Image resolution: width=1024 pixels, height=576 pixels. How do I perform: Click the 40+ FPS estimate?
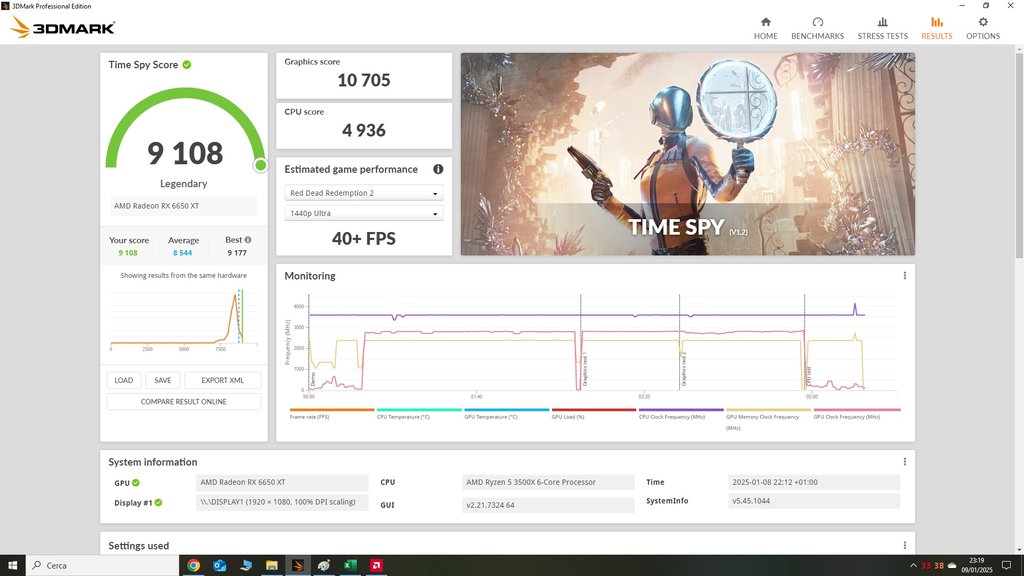pos(364,239)
